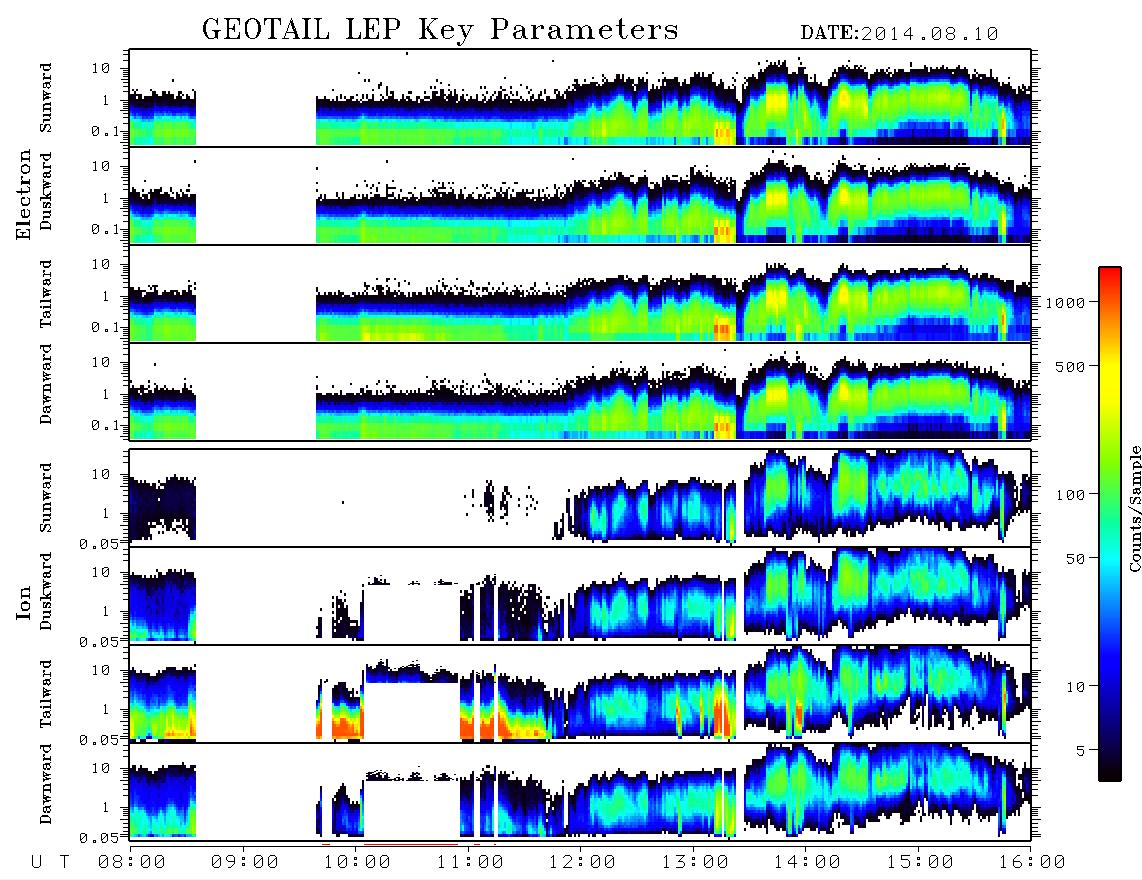The image size is (1142, 880).
Task: Click the "13:00" time tick label
Action: [x=694, y=862]
